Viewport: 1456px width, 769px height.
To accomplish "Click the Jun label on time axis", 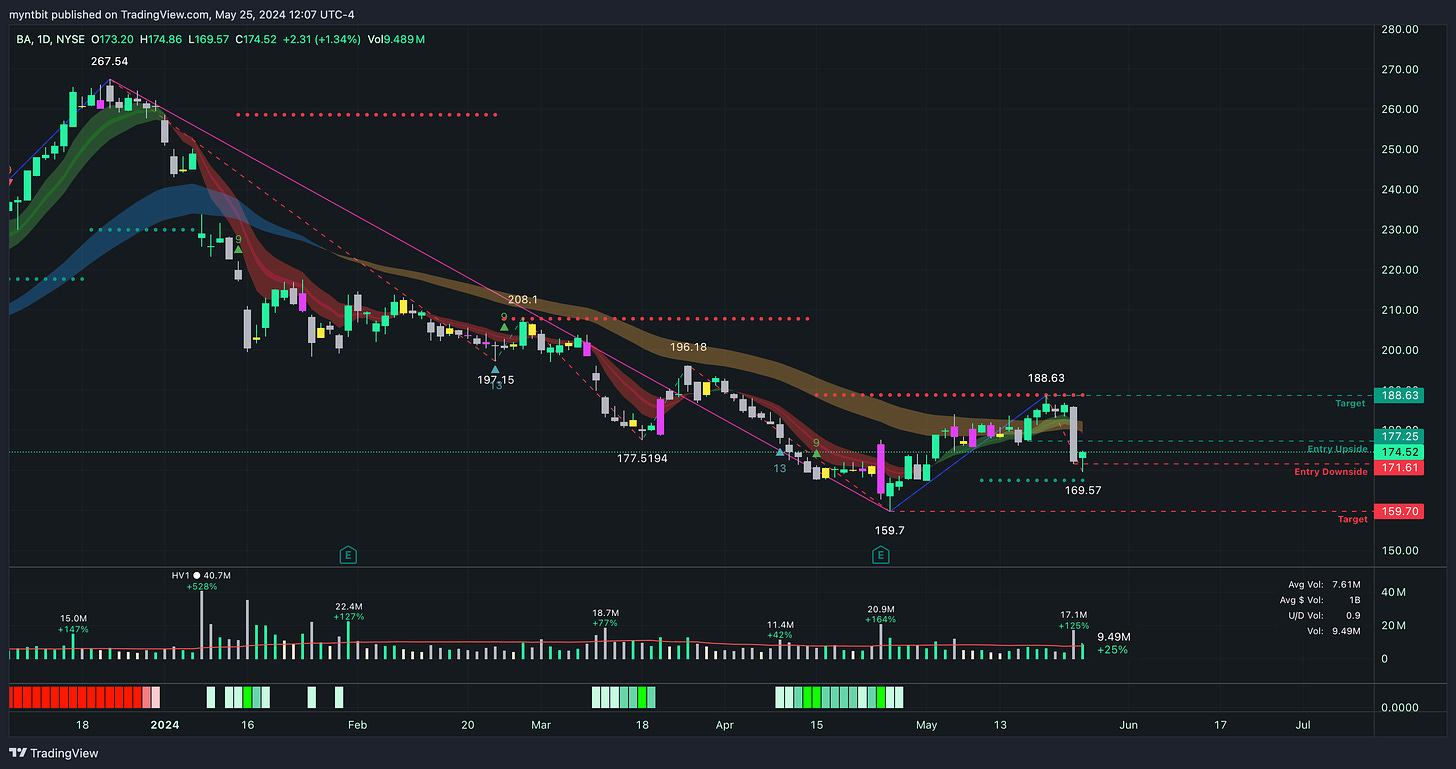I will coord(1129,725).
